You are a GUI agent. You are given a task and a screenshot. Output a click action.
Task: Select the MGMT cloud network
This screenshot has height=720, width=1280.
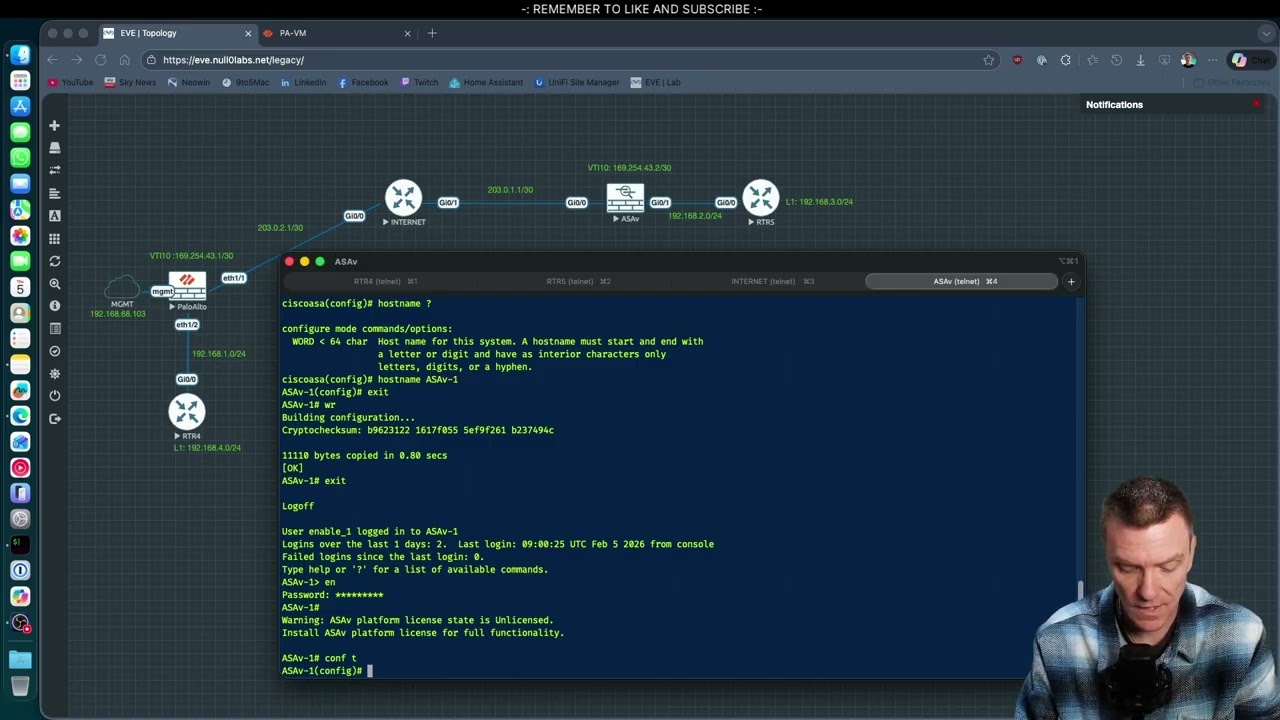[122, 289]
